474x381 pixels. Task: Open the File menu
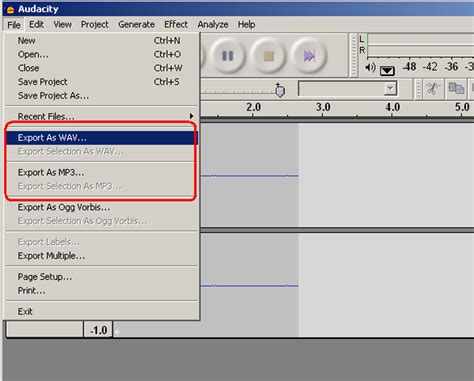pyautogui.click(x=14, y=25)
